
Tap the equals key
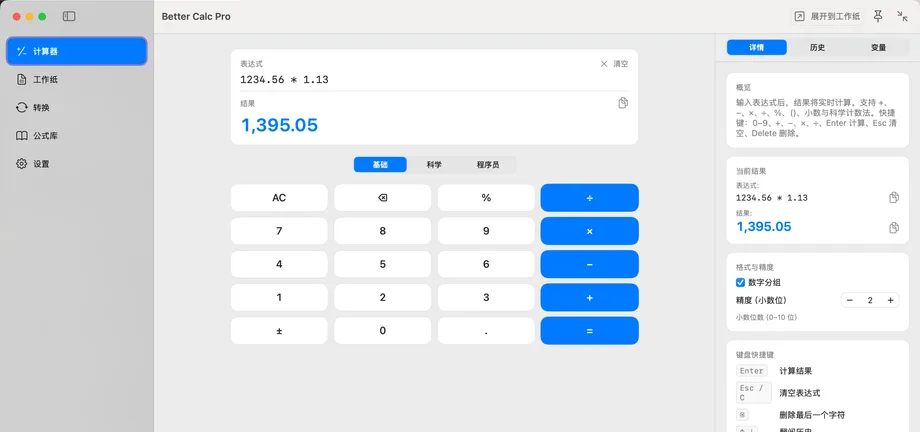(590, 331)
